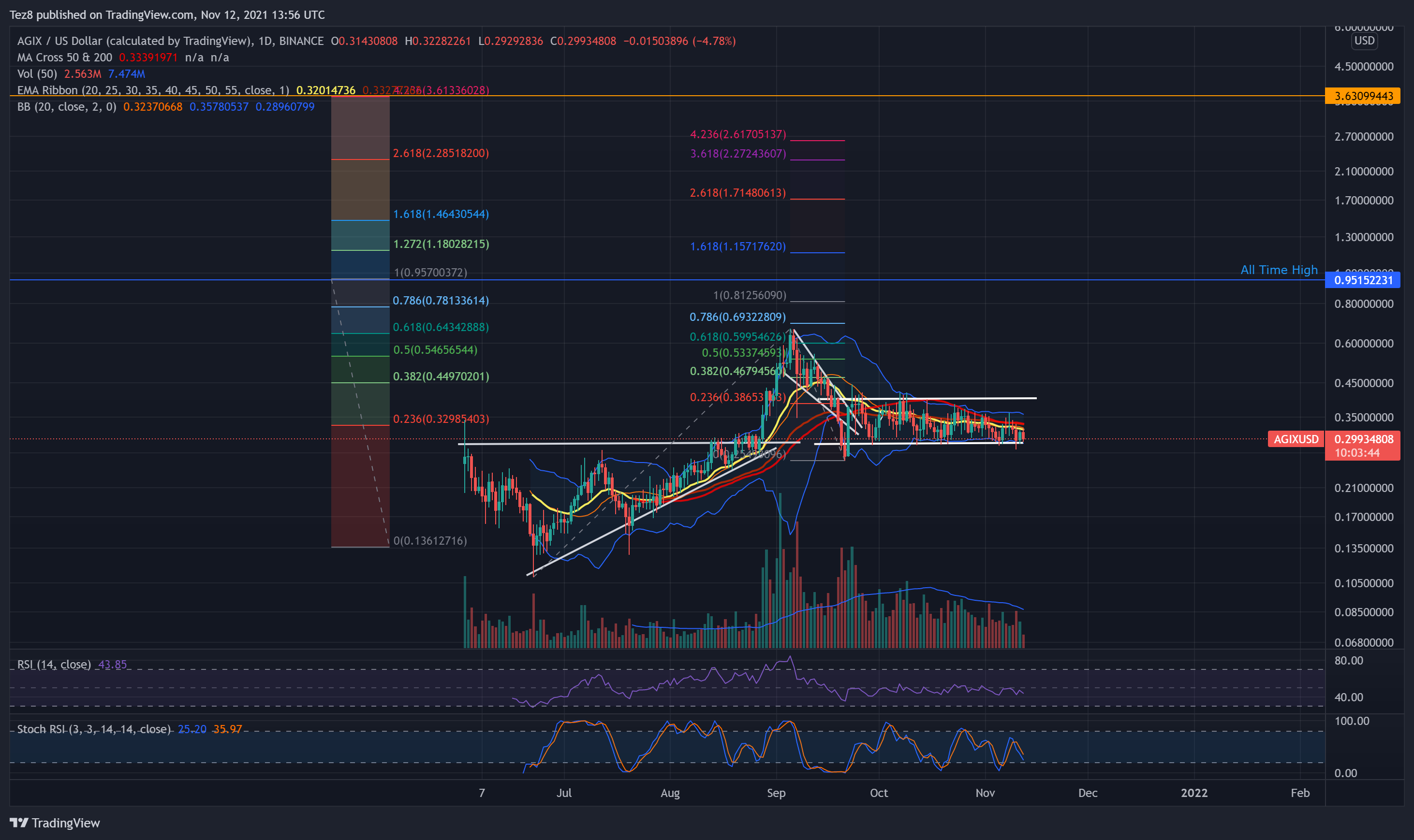
Task: Click the 0.60000000 price axis label
Action: click(1364, 343)
